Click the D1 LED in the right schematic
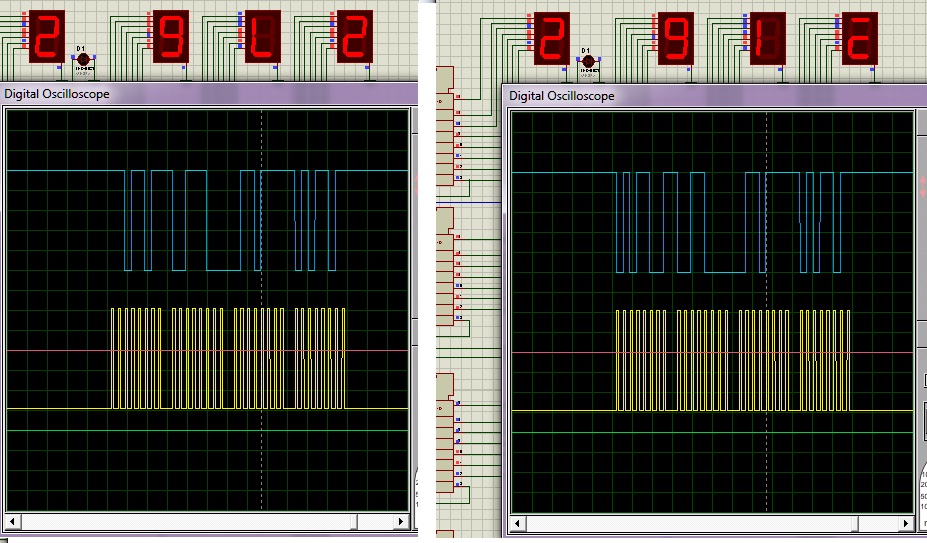The image size is (927, 543). [x=588, y=62]
